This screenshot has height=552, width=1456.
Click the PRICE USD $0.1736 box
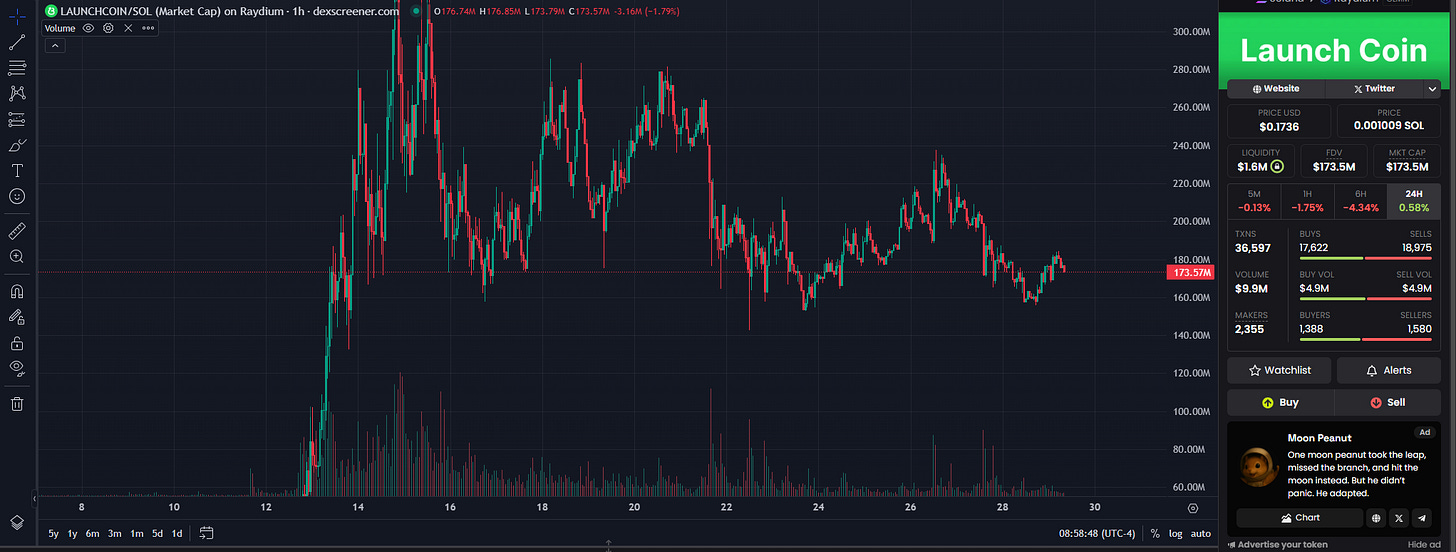[1279, 121]
